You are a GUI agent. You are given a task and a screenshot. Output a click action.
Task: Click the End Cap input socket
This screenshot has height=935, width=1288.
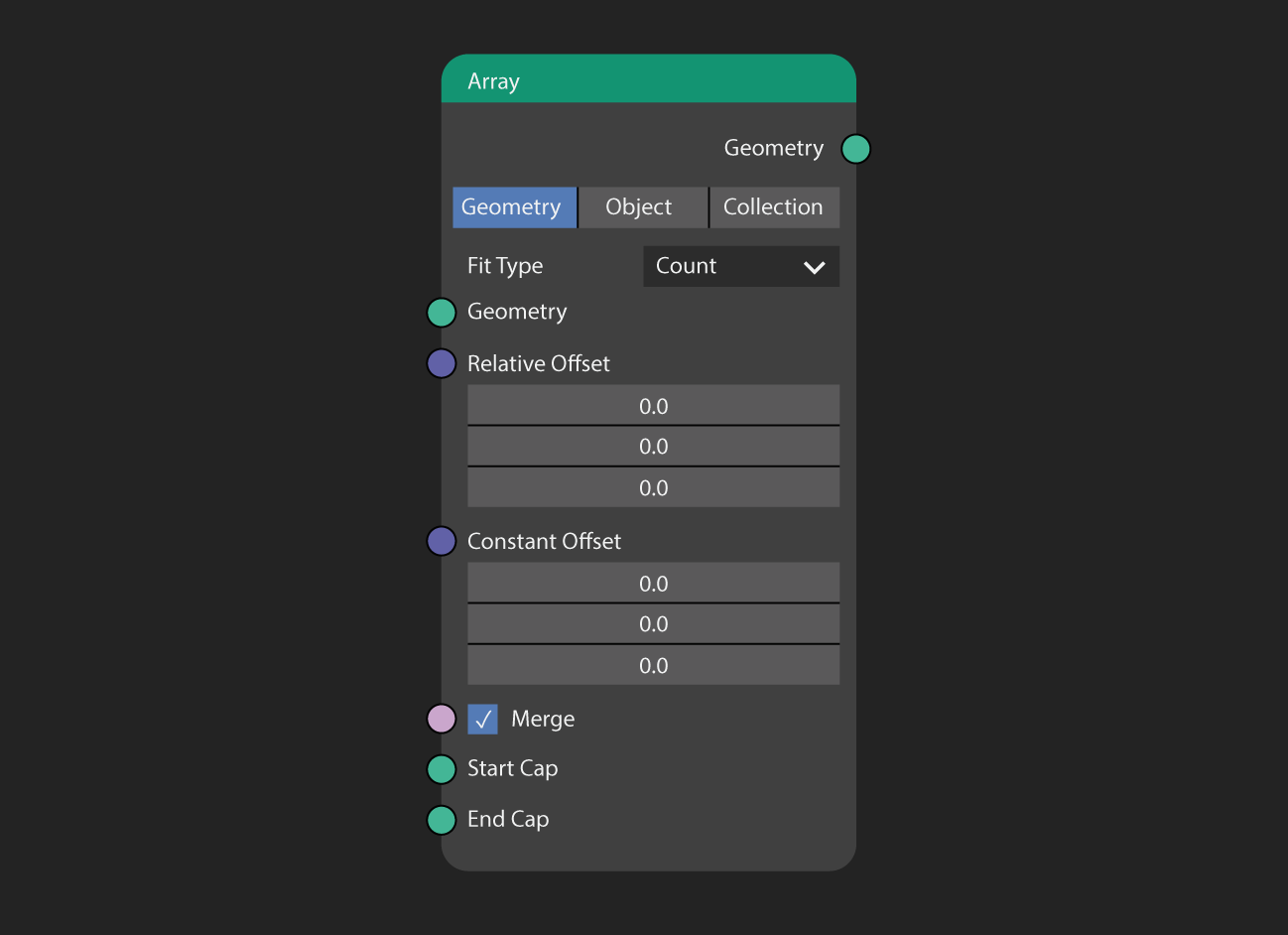(442, 820)
